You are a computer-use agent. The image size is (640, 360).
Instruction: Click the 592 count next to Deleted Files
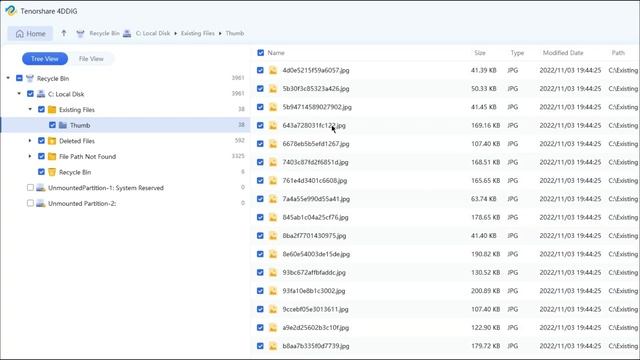[240, 140]
